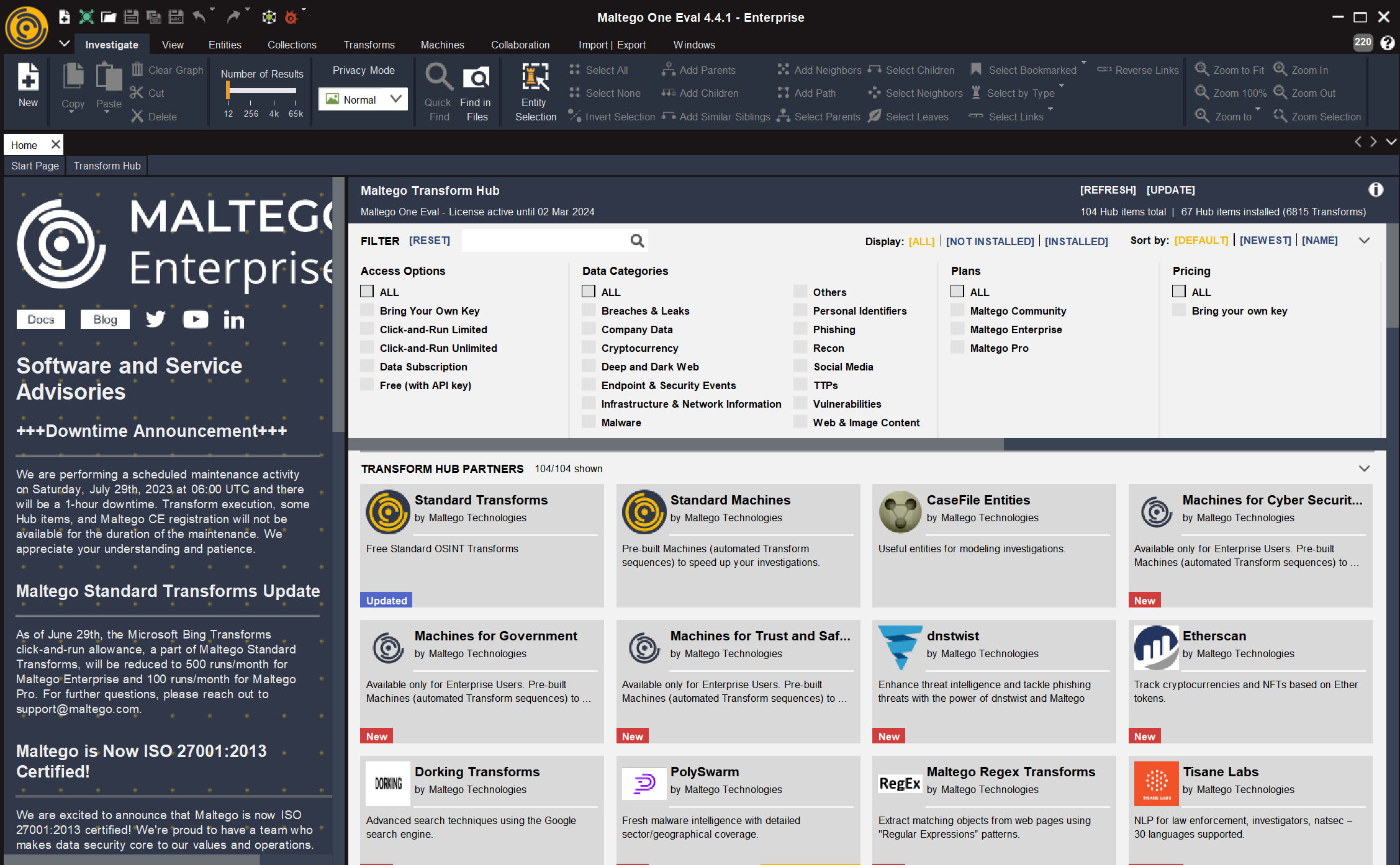Check Breaches & Leaks category
Image resolution: width=1400 pixels, height=865 pixels.
[x=589, y=310]
